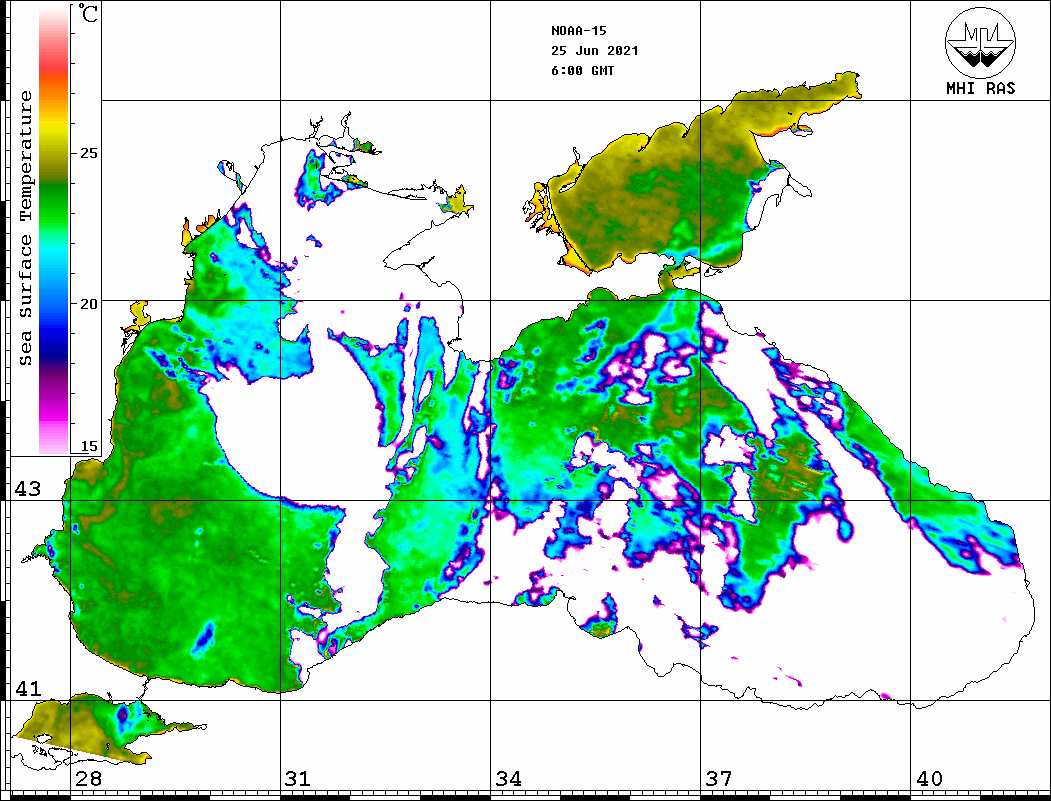Click the "25 Jun 2021" date text
Screen dimensions: 1051x801
coord(595,51)
